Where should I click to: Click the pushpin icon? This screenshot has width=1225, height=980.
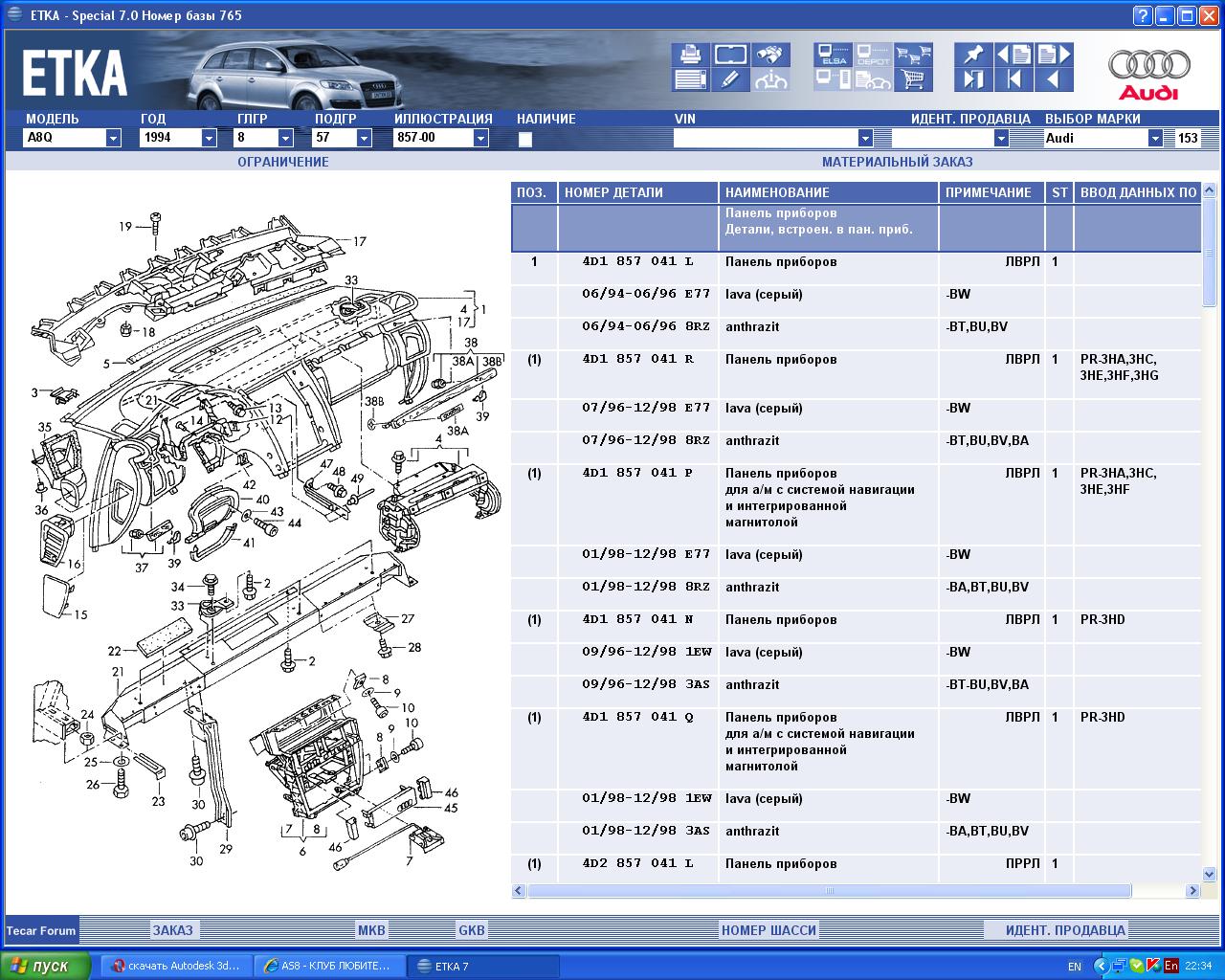973,55
